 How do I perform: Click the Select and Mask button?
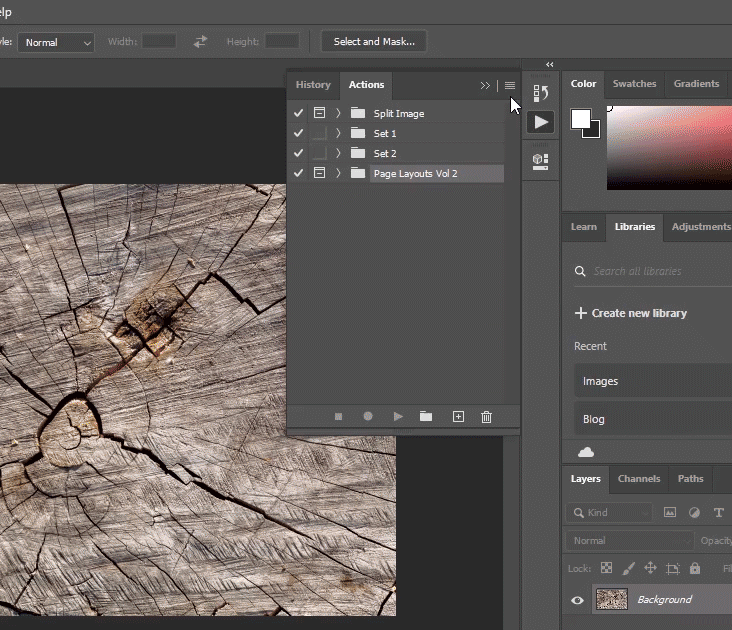pos(374,42)
